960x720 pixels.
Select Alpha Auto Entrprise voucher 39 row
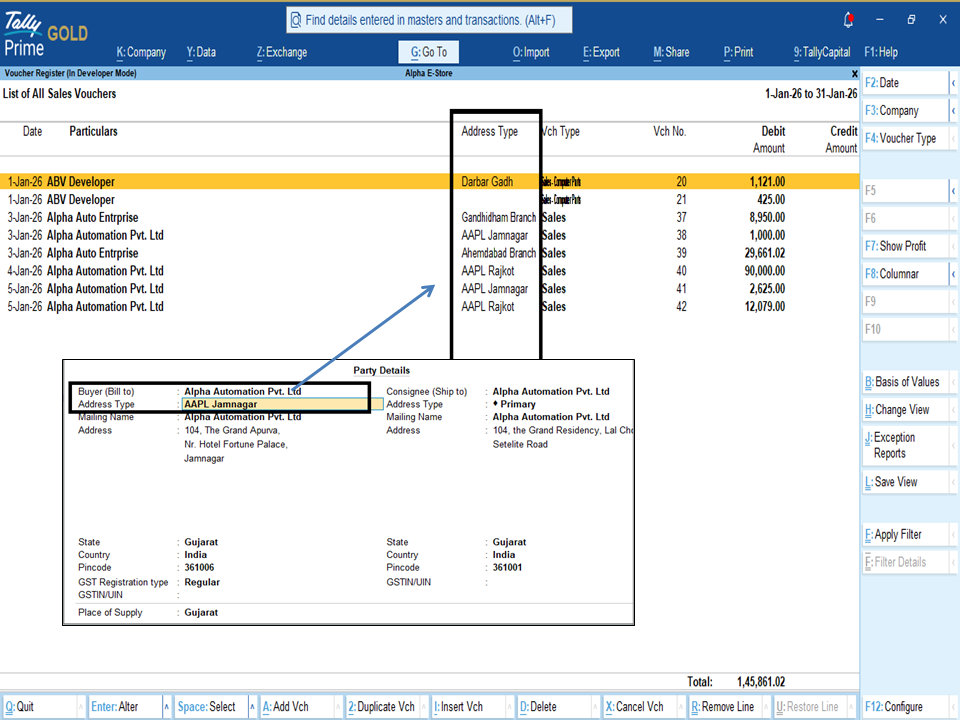point(429,253)
